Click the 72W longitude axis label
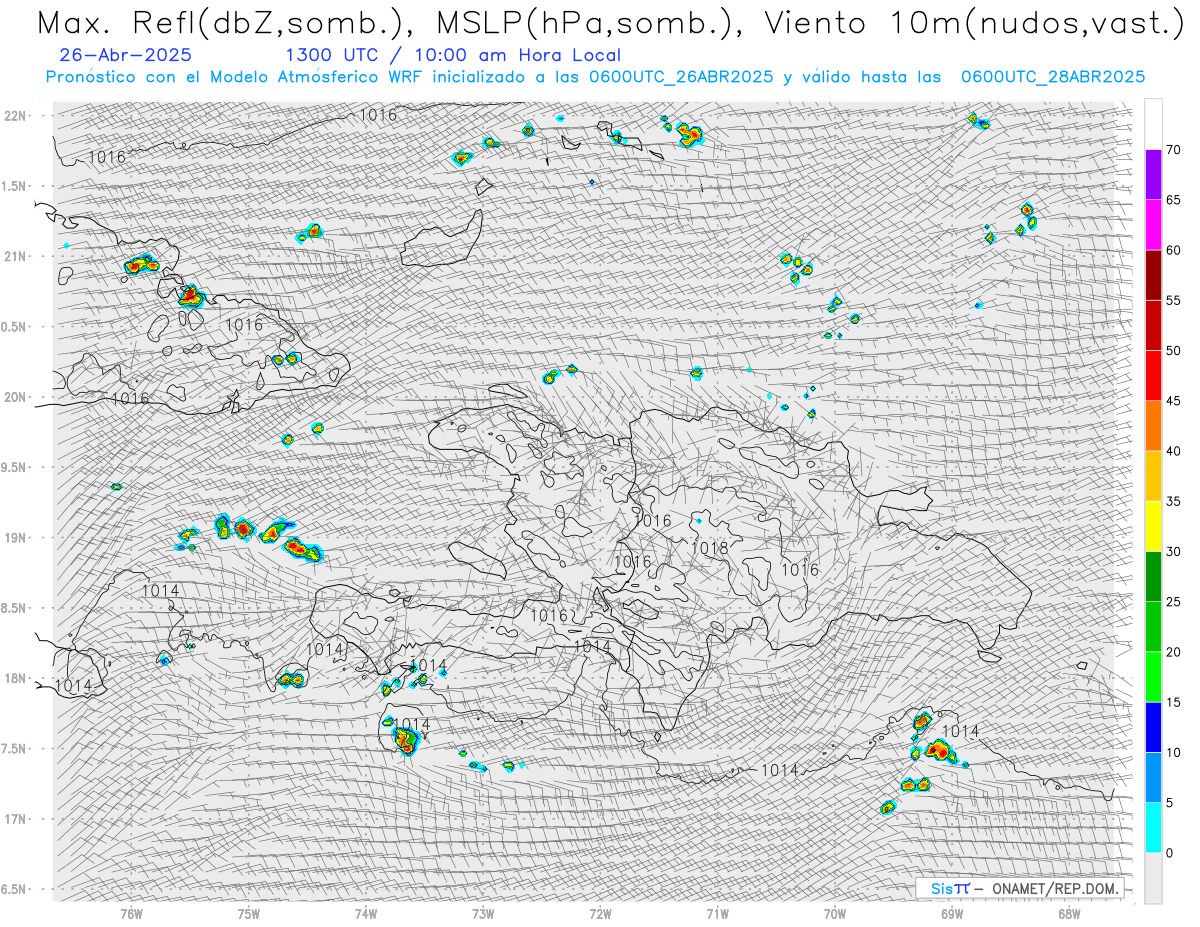 600,913
